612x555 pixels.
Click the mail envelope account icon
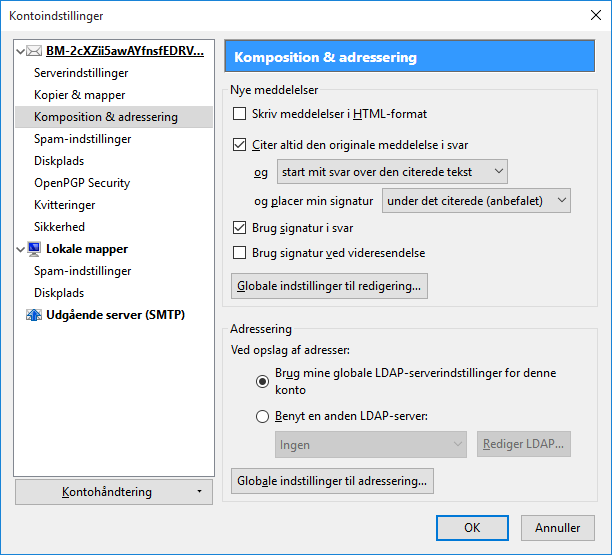(x=34, y=51)
